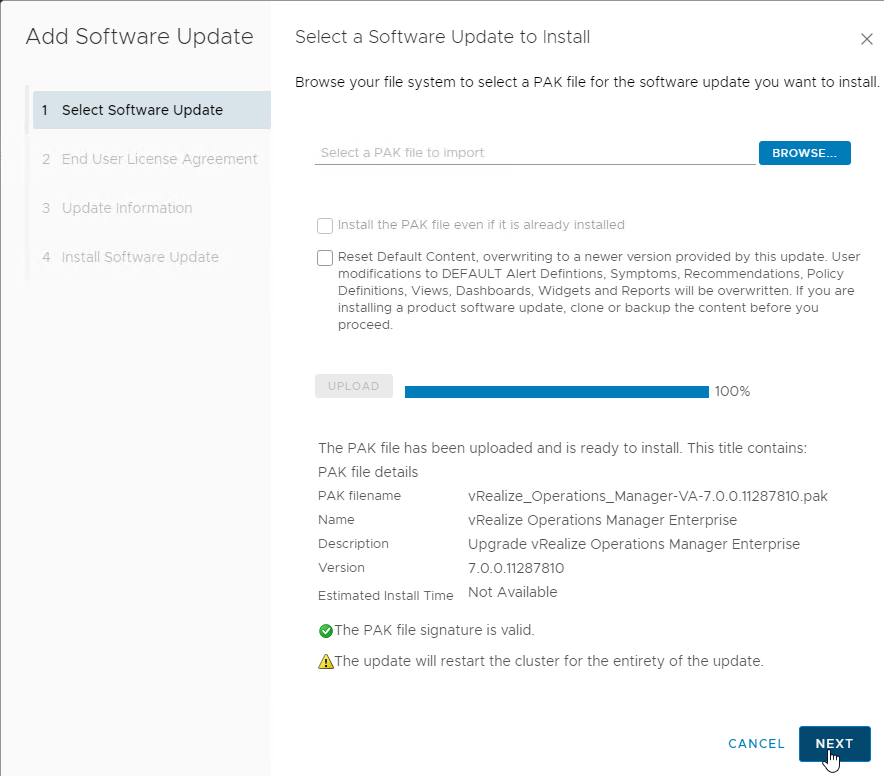The height and width of the screenshot is (776, 884).
Task: Select the name 'vRealize Operations Manager Enterprise'
Action: [602, 520]
